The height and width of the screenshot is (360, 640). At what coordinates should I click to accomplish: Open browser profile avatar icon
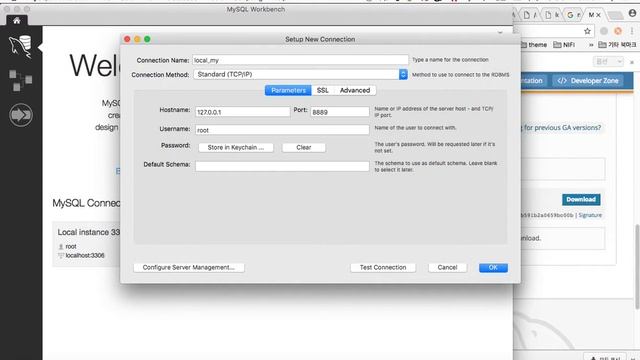[633, 13]
